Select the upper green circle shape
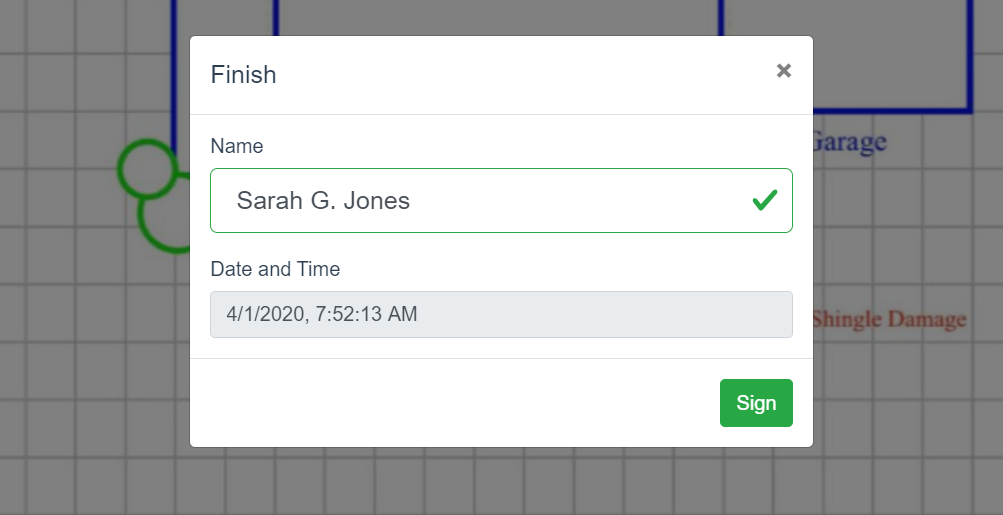The image size is (1003, 515). pyautogui.click(x=148, y=169)
